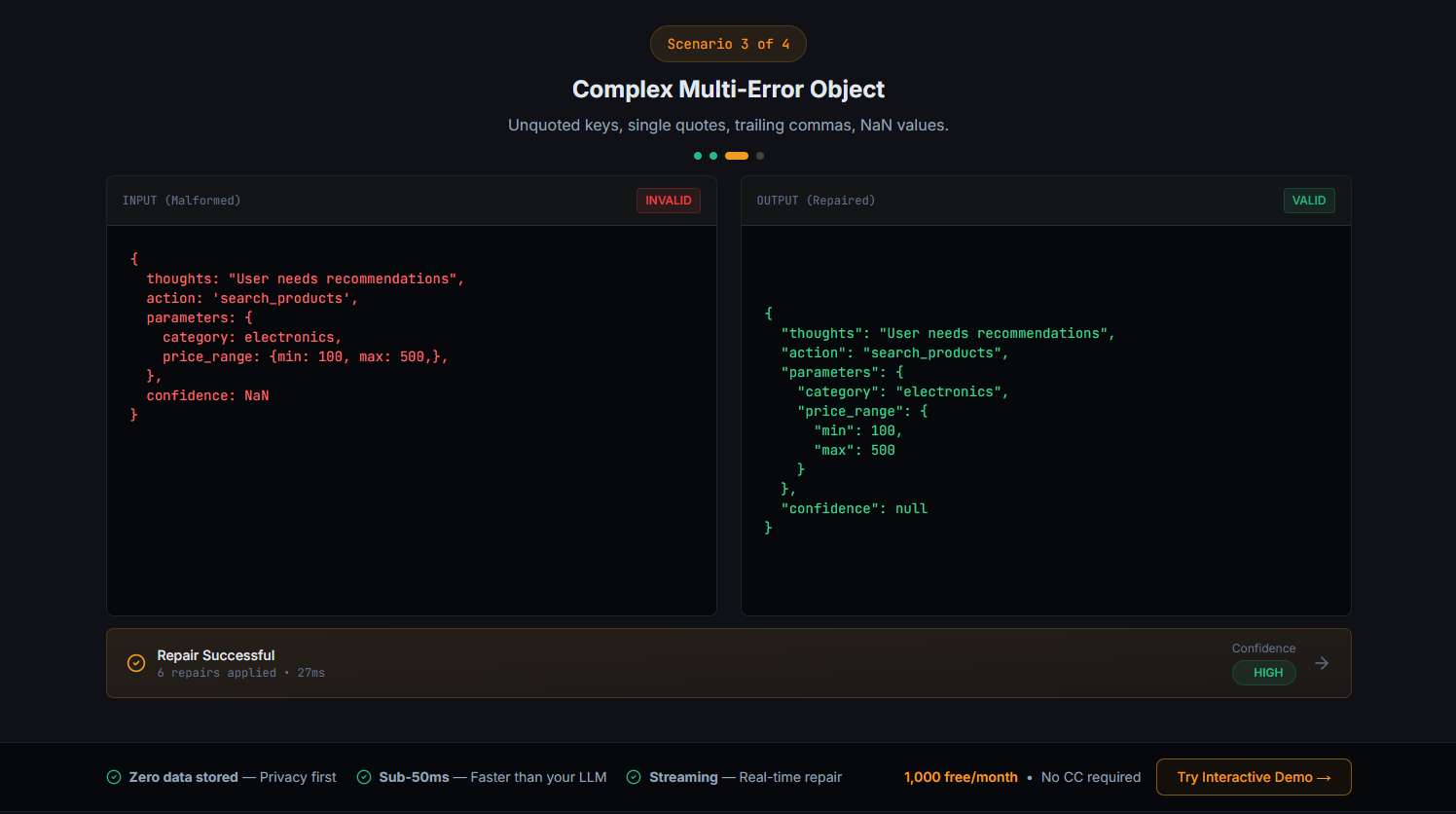Click the input line with price_range min and max
Viewport: 1456px width, 814px height.
[x=306, y=357]
